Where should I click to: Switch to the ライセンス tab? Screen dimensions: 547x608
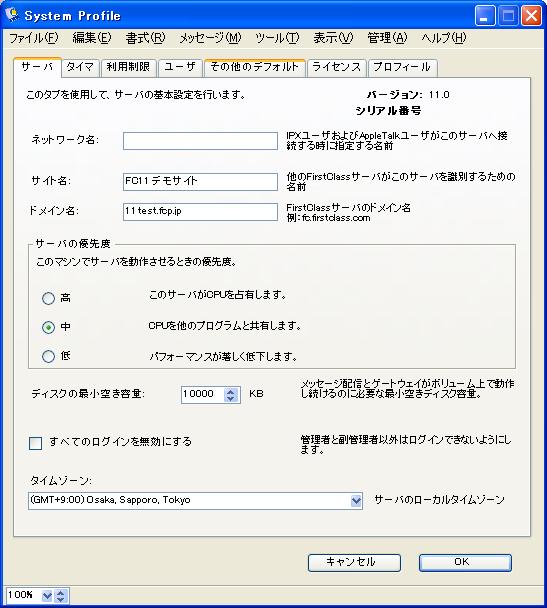click(x=336, y=67)
